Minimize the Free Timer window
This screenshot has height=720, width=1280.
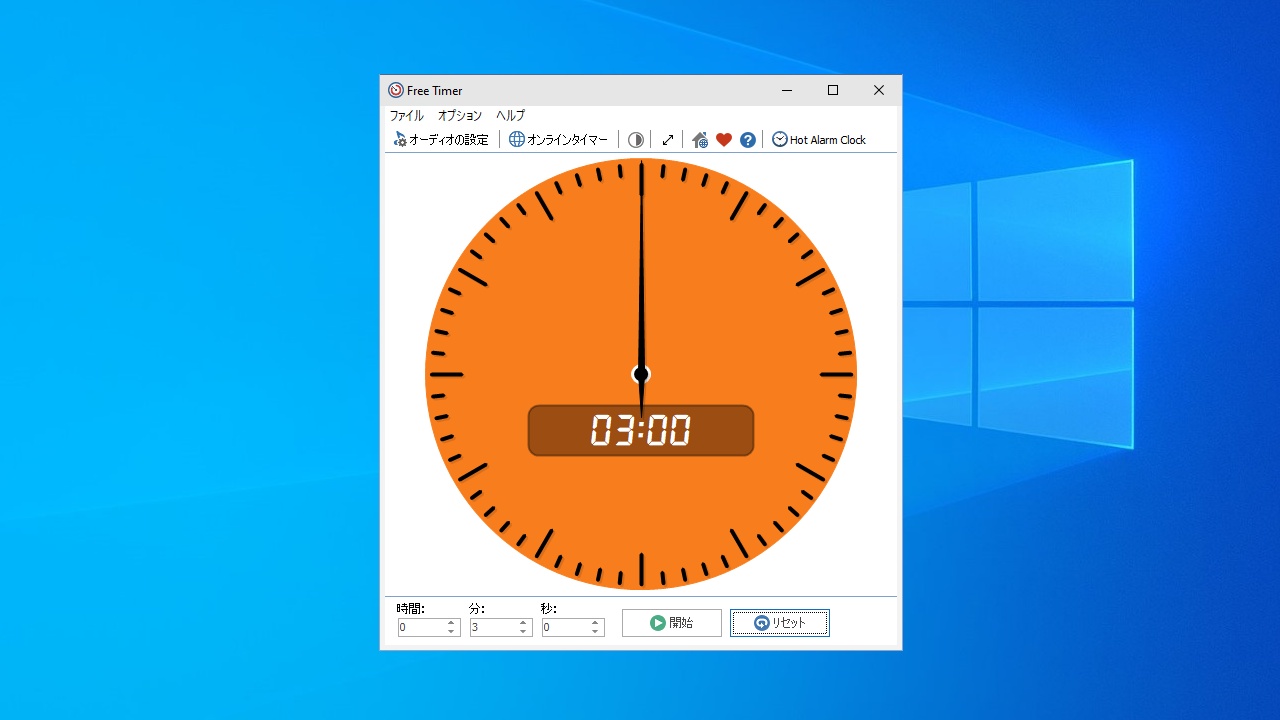[x=787, y=90]
